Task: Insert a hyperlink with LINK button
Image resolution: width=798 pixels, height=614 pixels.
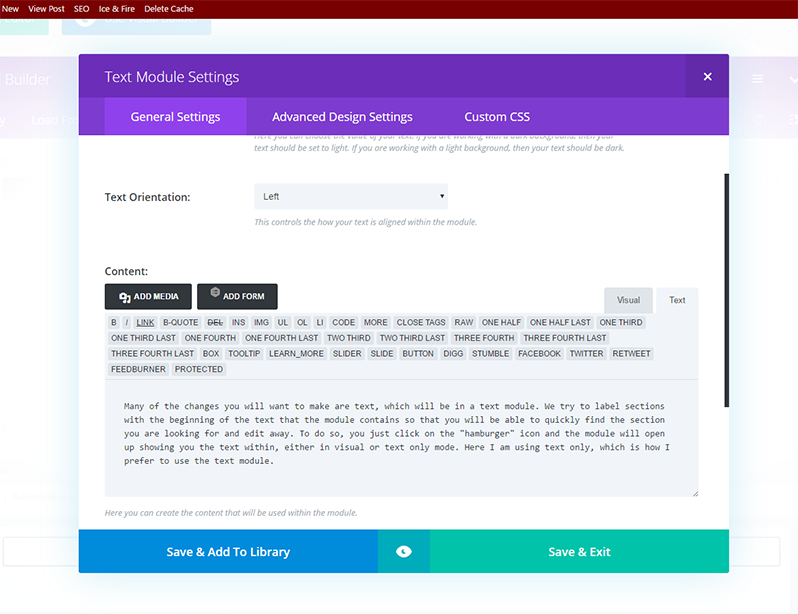Action: point(145,322)
